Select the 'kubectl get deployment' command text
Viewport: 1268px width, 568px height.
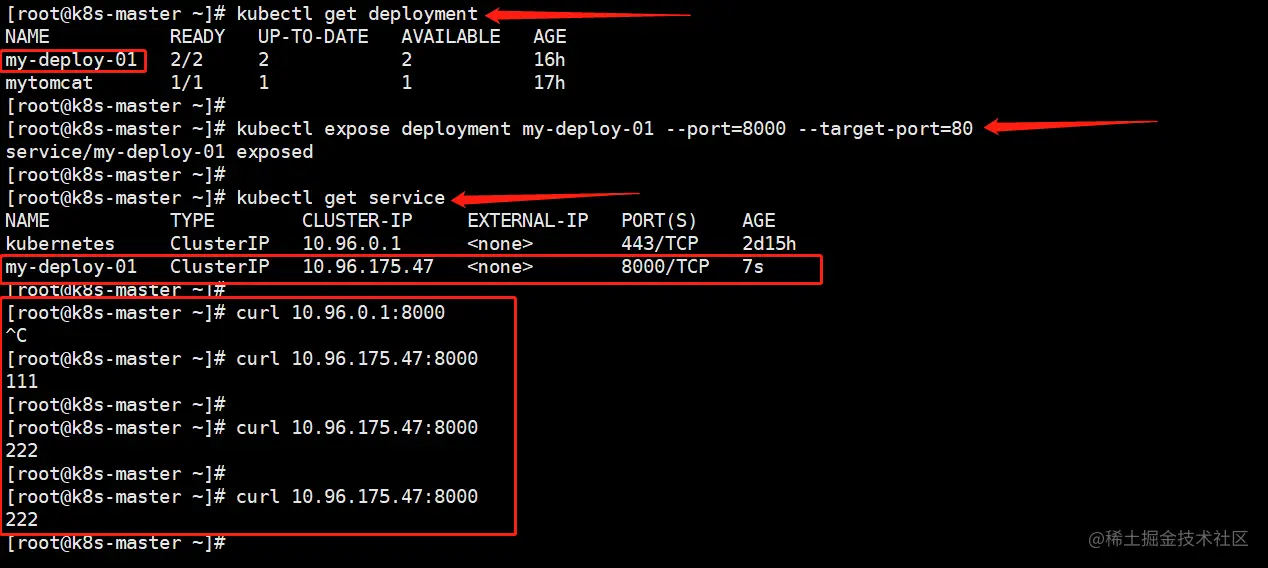[357, 14]
